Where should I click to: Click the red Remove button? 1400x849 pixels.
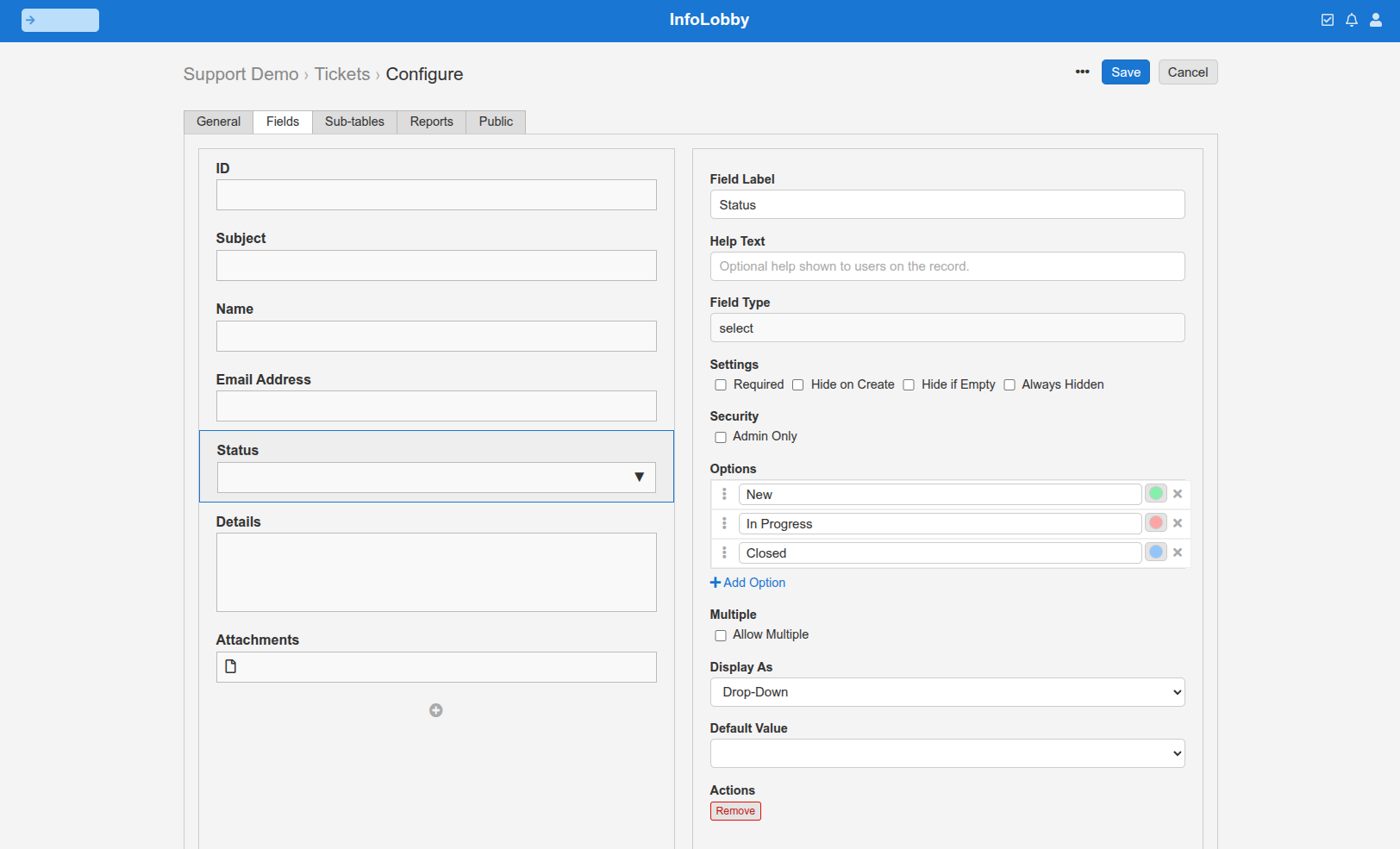(x=735, y=811)
